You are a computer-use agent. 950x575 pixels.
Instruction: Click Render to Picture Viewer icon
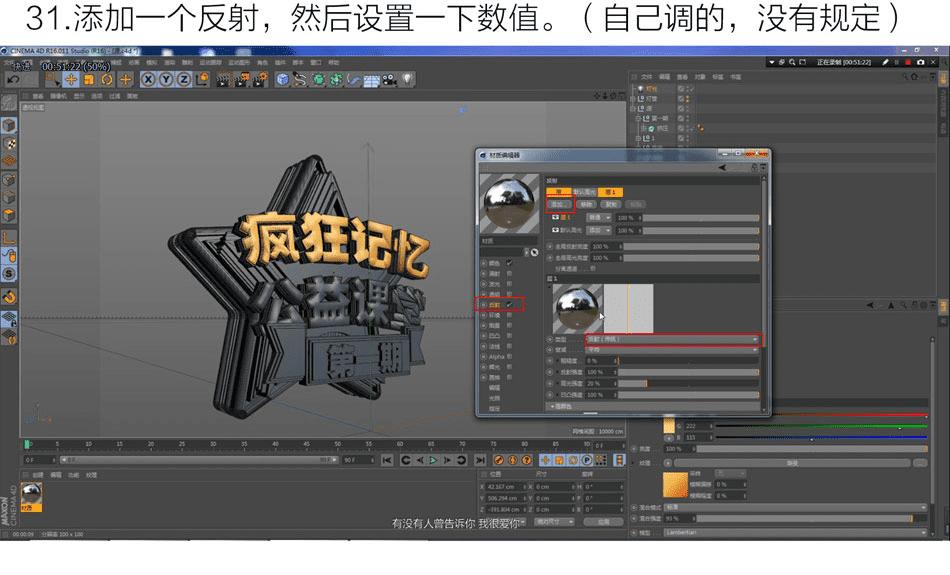coord(242,79)
